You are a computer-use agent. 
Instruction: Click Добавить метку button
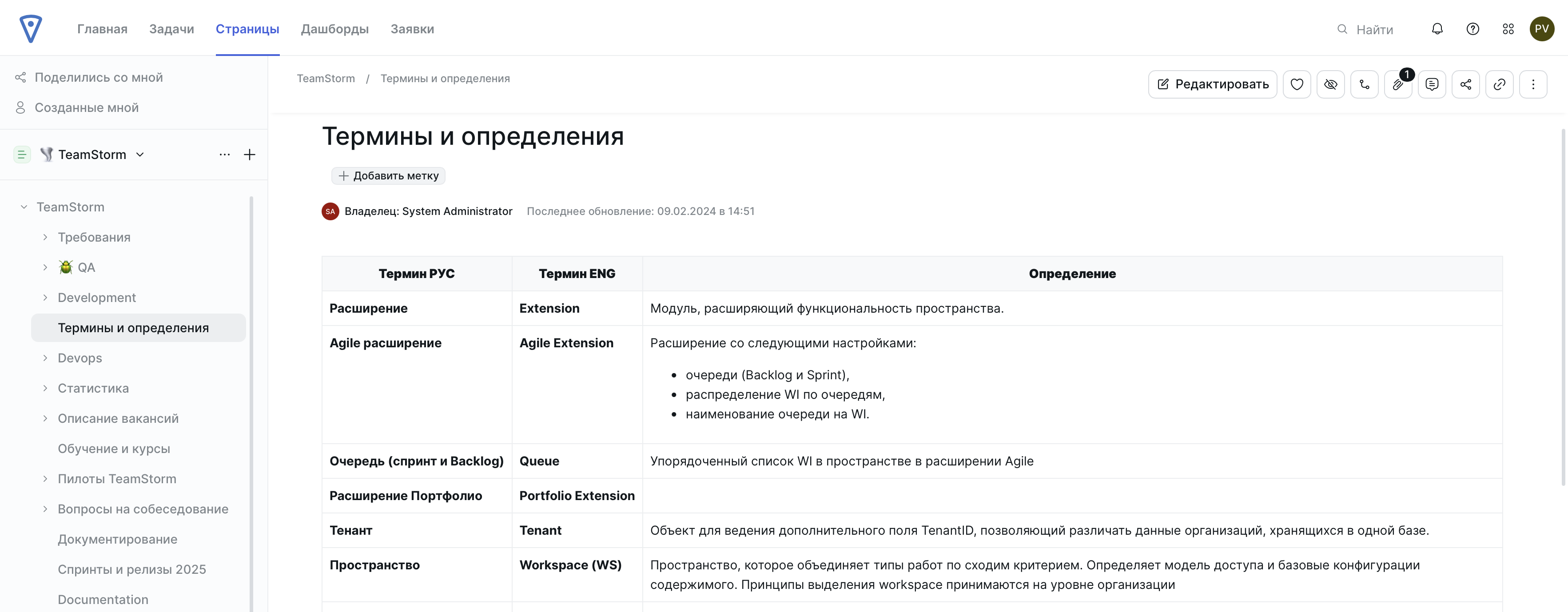pyautogui.click(x=388, y=176)
